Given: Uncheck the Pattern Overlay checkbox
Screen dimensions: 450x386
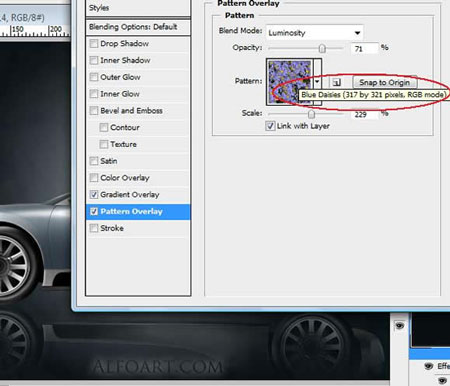Looking at the screenshot, I should point(94,211).
